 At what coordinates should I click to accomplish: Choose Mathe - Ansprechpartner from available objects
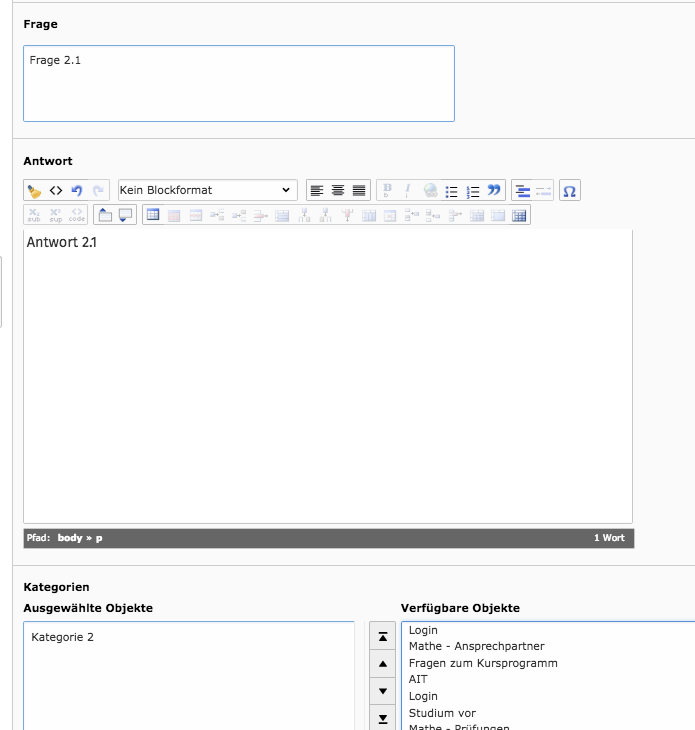(x=476, y=646)
